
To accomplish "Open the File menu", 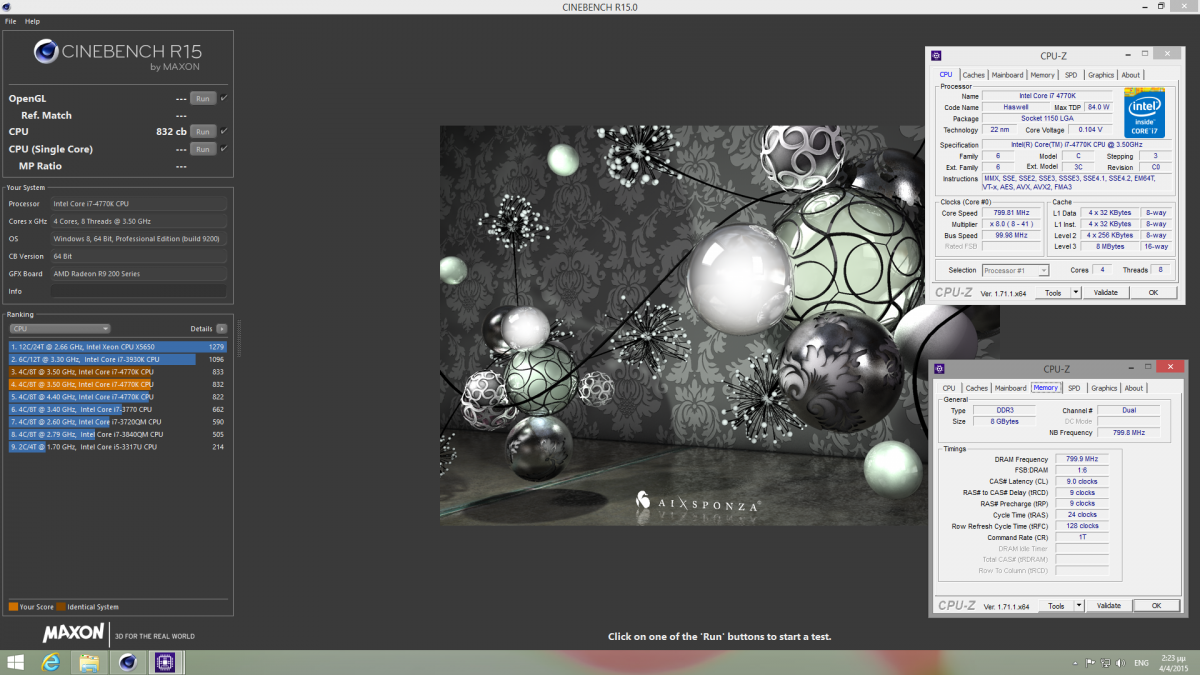I will pyautogui.click(x=11, y=21).
